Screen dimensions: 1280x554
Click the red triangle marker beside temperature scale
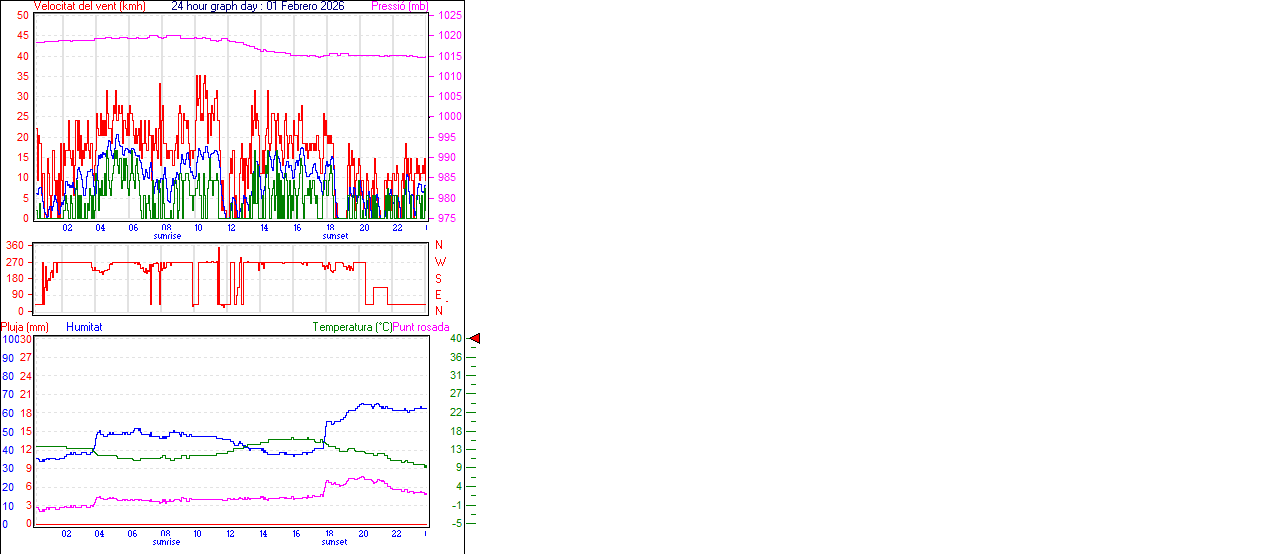(x=475, y=339)
